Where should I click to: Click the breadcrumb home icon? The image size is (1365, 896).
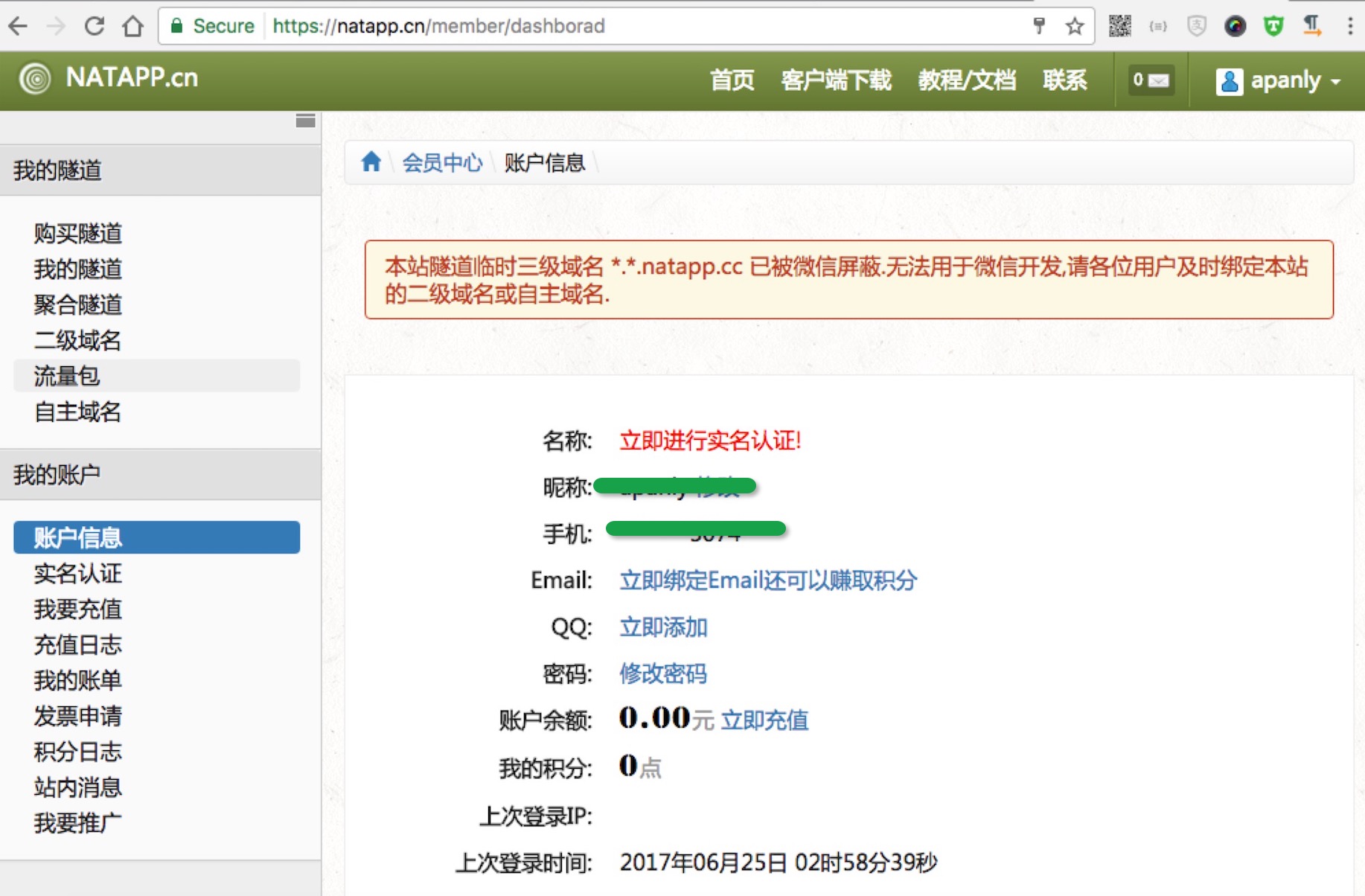pos(371,161)
